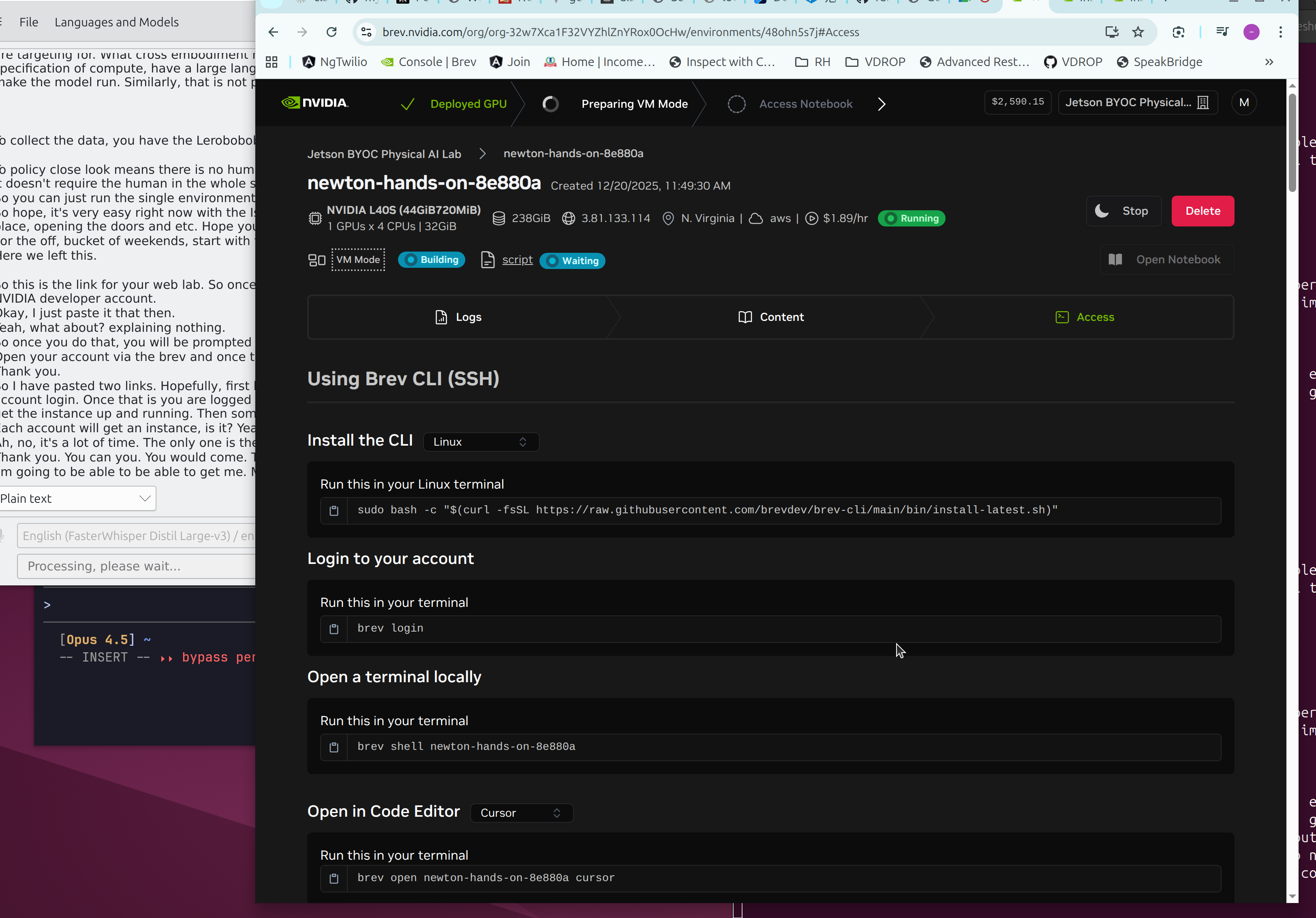Switch to the Logs tab
The width and height of the screenshot is (1316, 918).
[x=458, y=317]
